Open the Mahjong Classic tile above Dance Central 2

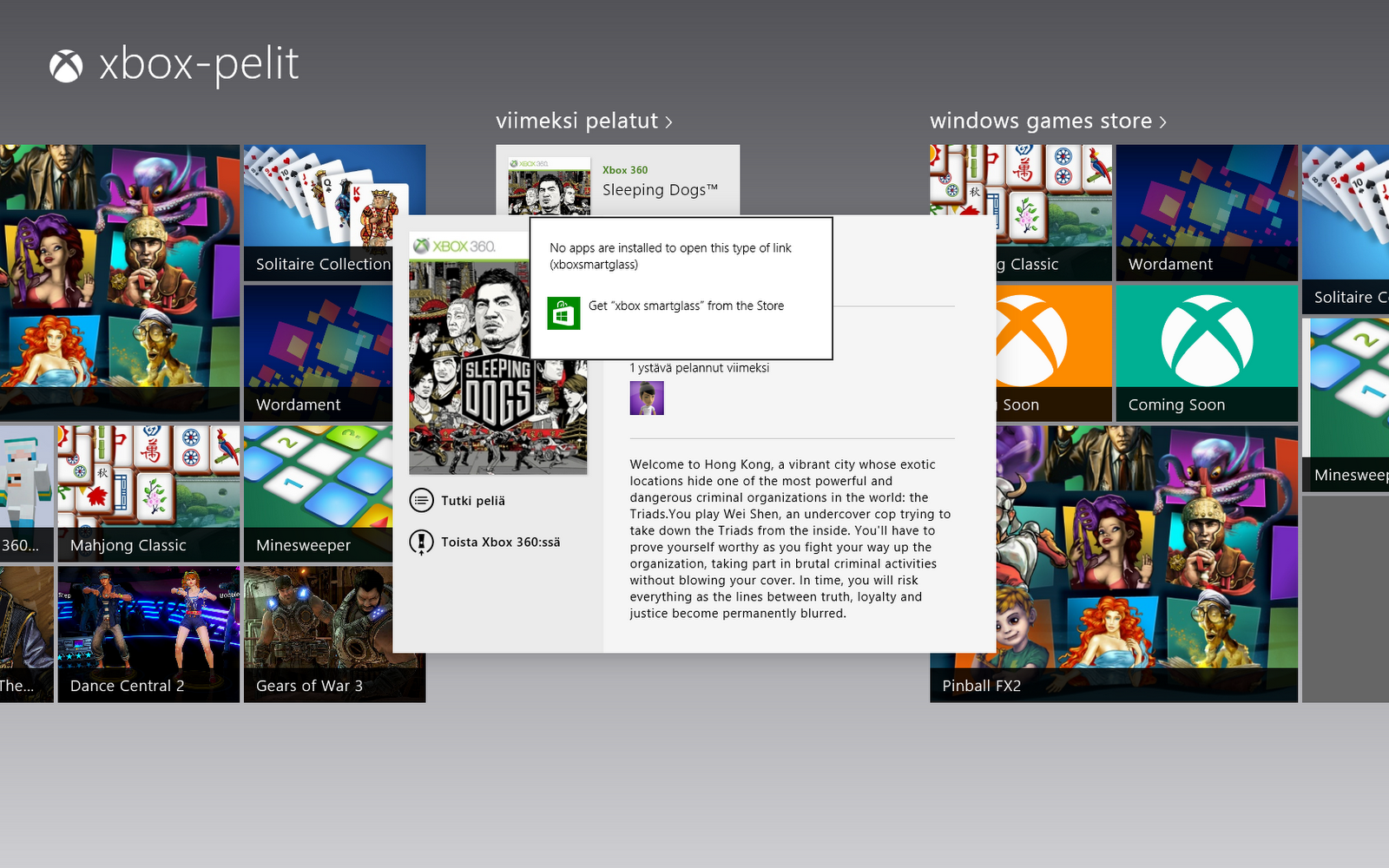[148, 494]
